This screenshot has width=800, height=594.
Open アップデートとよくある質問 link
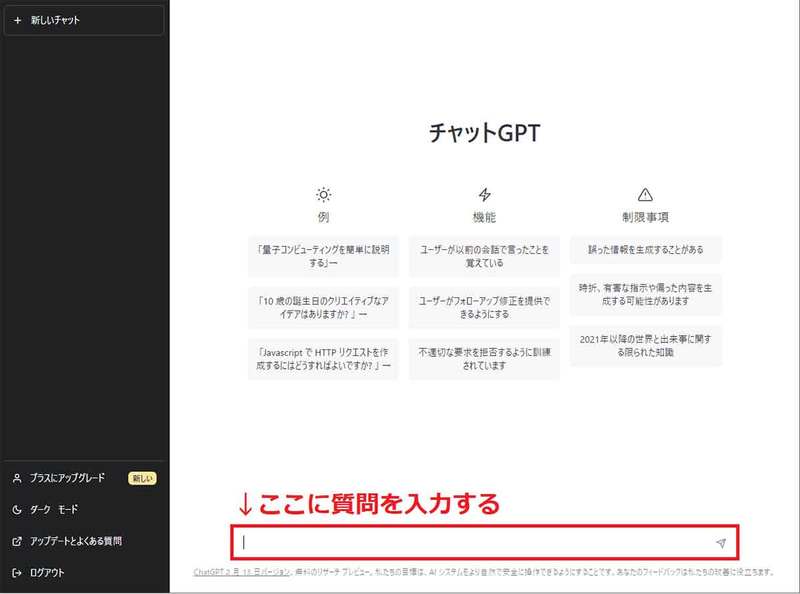coord(84,541)
